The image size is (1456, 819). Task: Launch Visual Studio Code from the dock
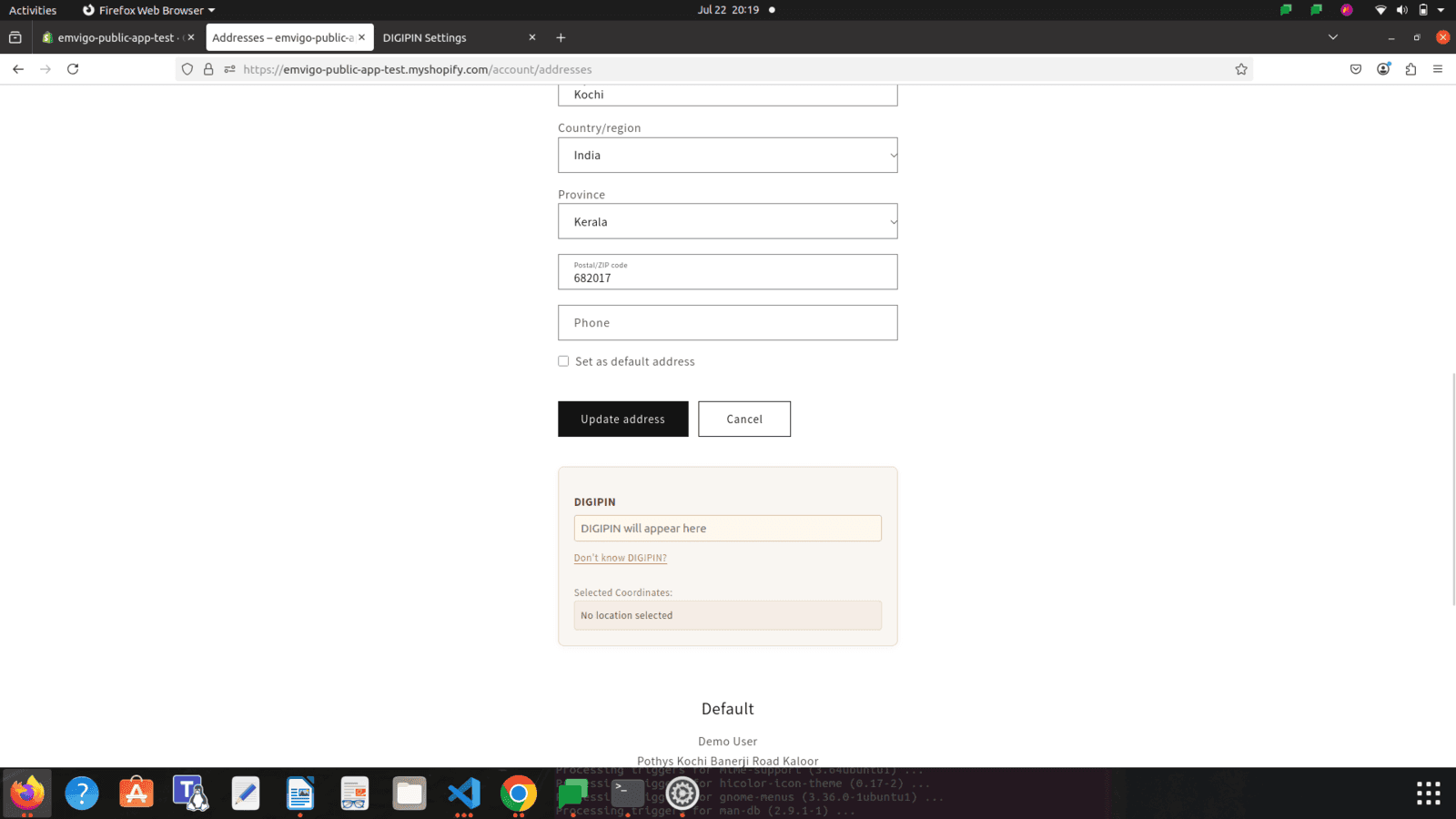pyautogui.click(x=464, y=793)
